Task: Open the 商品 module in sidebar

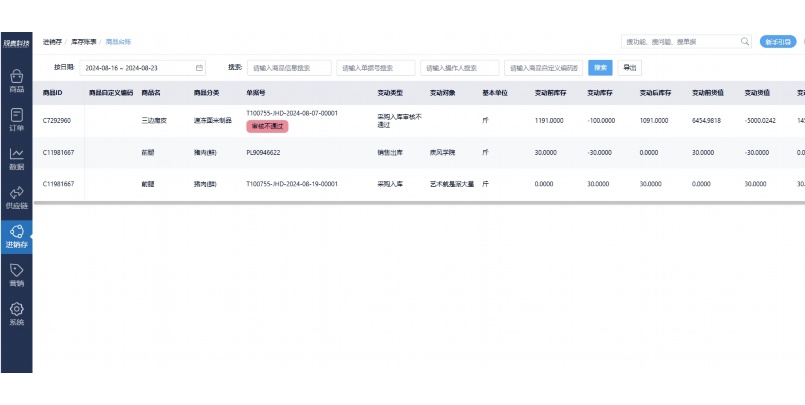Action: click(x=16, y=81)
